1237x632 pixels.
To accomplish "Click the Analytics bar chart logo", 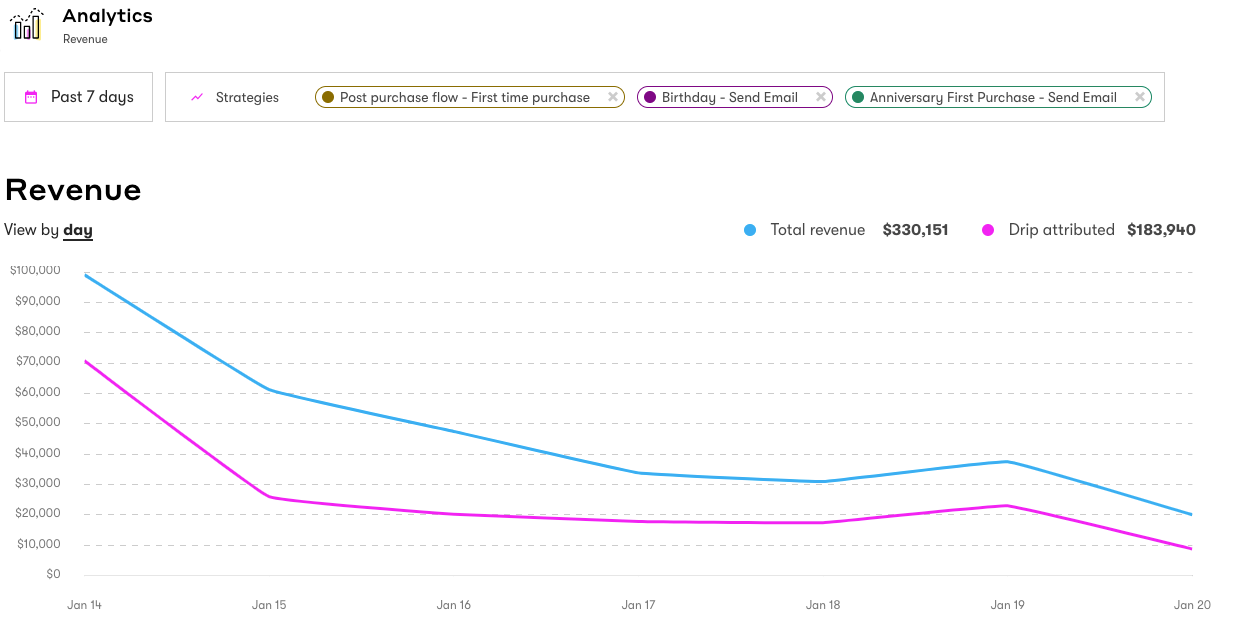I will [27, 23].
